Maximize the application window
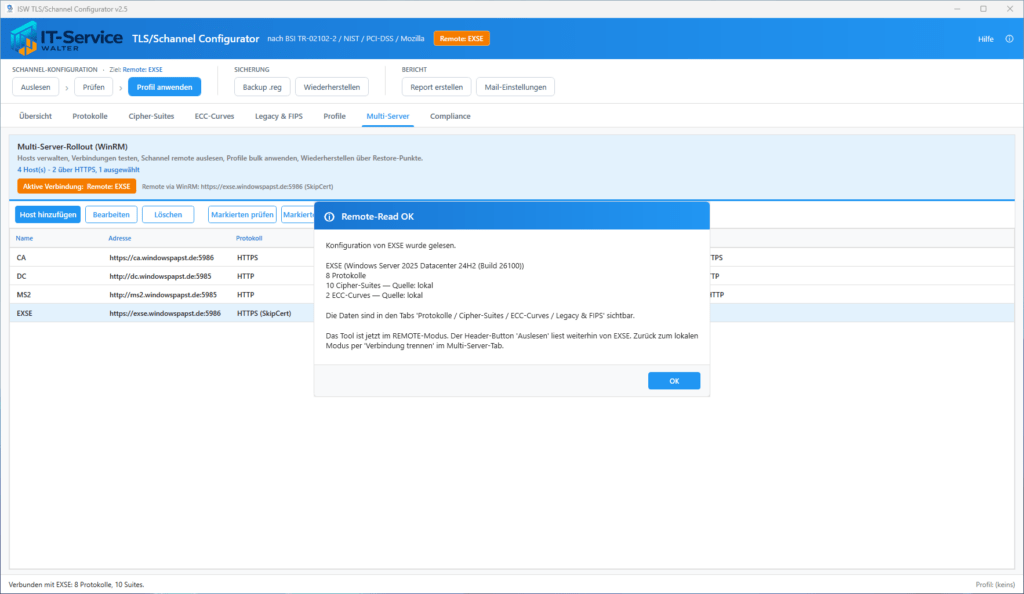Viewport: 1024px width, 594px height. 983,8
